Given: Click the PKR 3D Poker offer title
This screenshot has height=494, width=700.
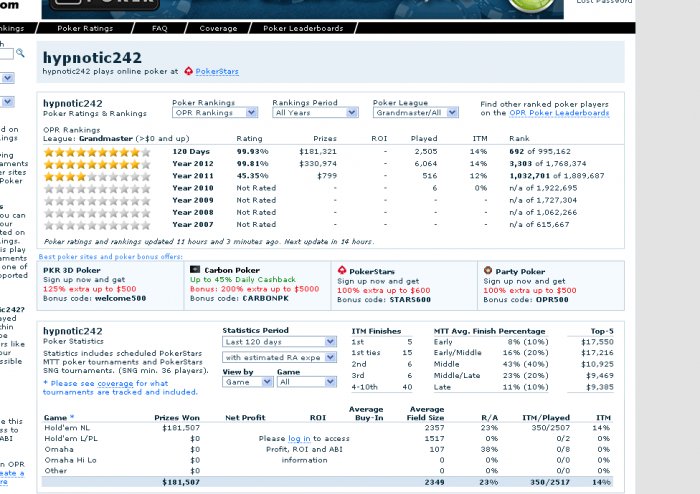Looking at the screenshot, I should (x=72, y=270).
